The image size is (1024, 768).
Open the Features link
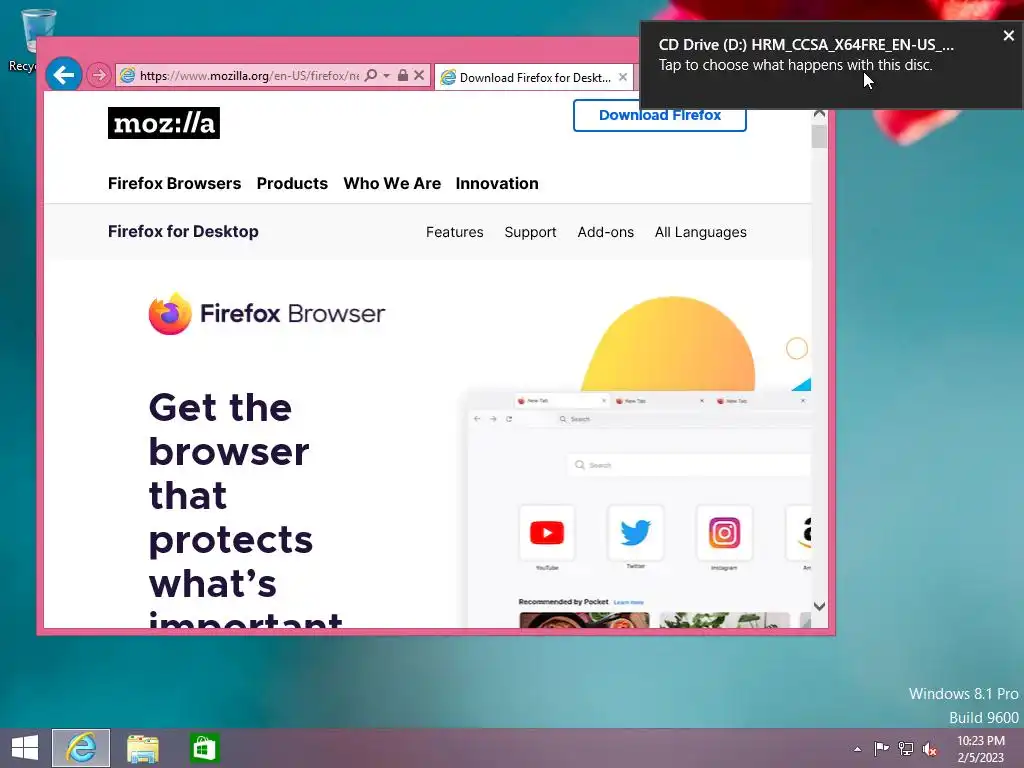(x=455, y=232)
